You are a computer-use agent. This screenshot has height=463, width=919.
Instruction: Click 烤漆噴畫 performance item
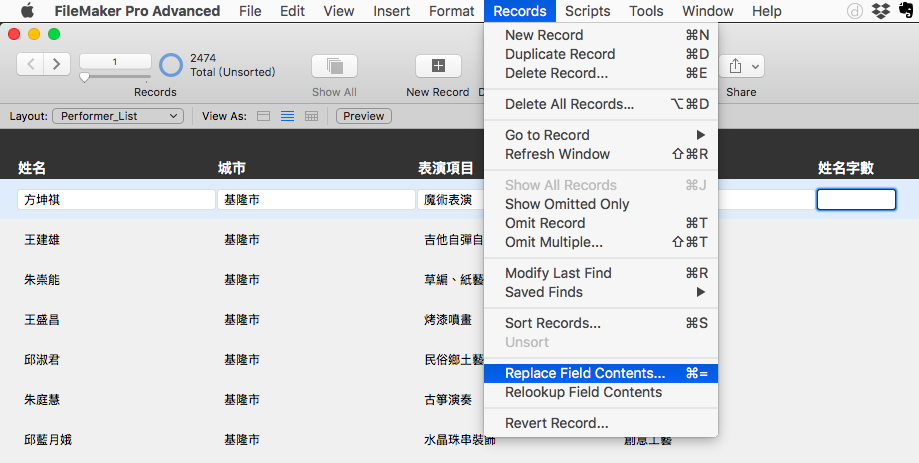point(448,320)
